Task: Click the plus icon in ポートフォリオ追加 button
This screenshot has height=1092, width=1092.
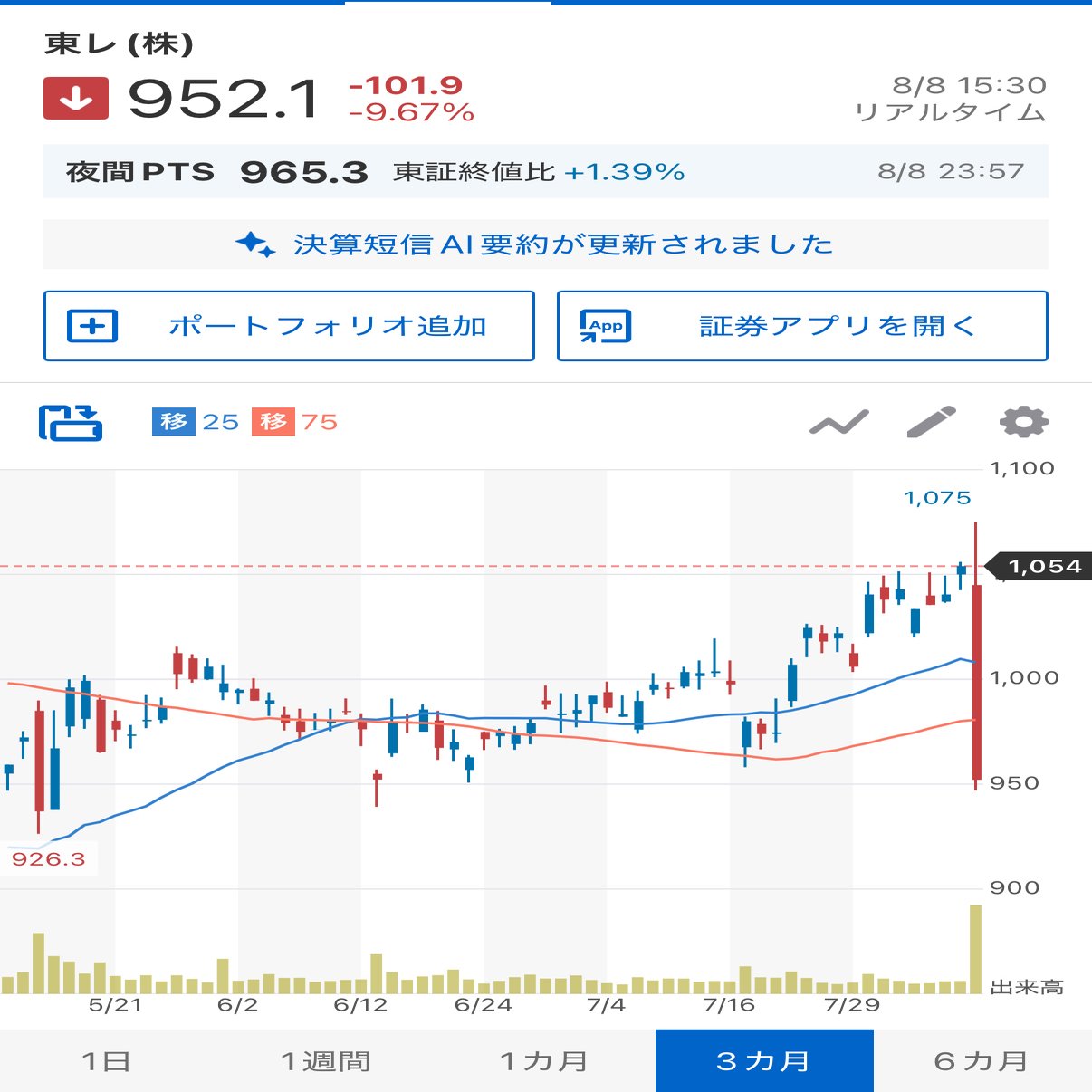Action: click(93, 327)
